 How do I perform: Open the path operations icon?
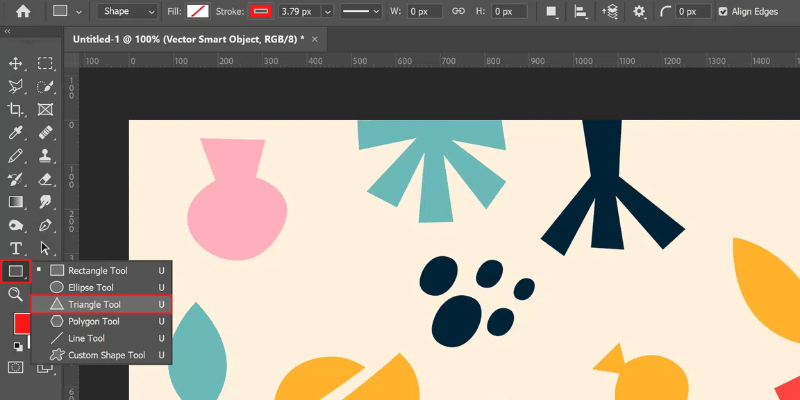coord(553,12)
